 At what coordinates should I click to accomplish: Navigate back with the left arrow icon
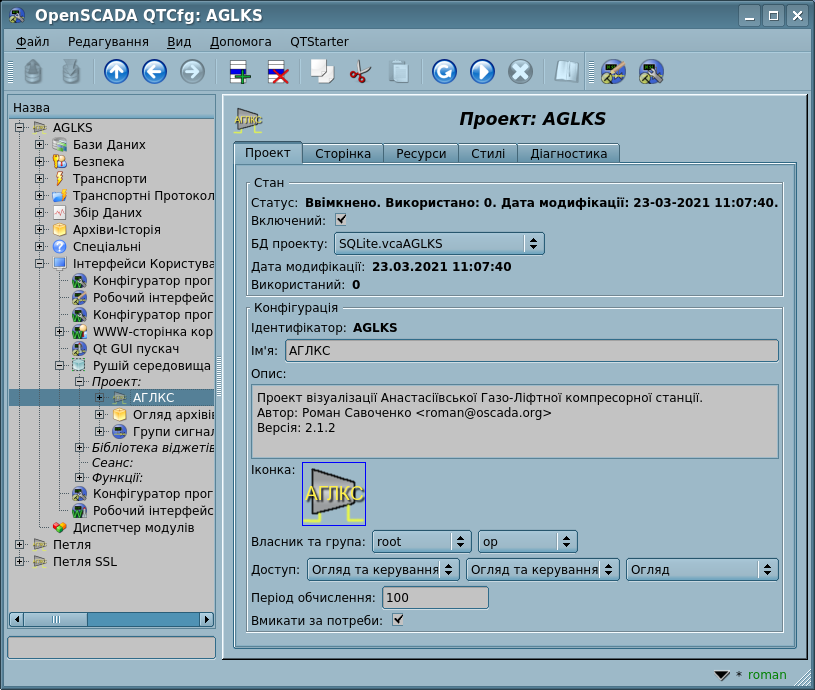(x=154, y=72)
